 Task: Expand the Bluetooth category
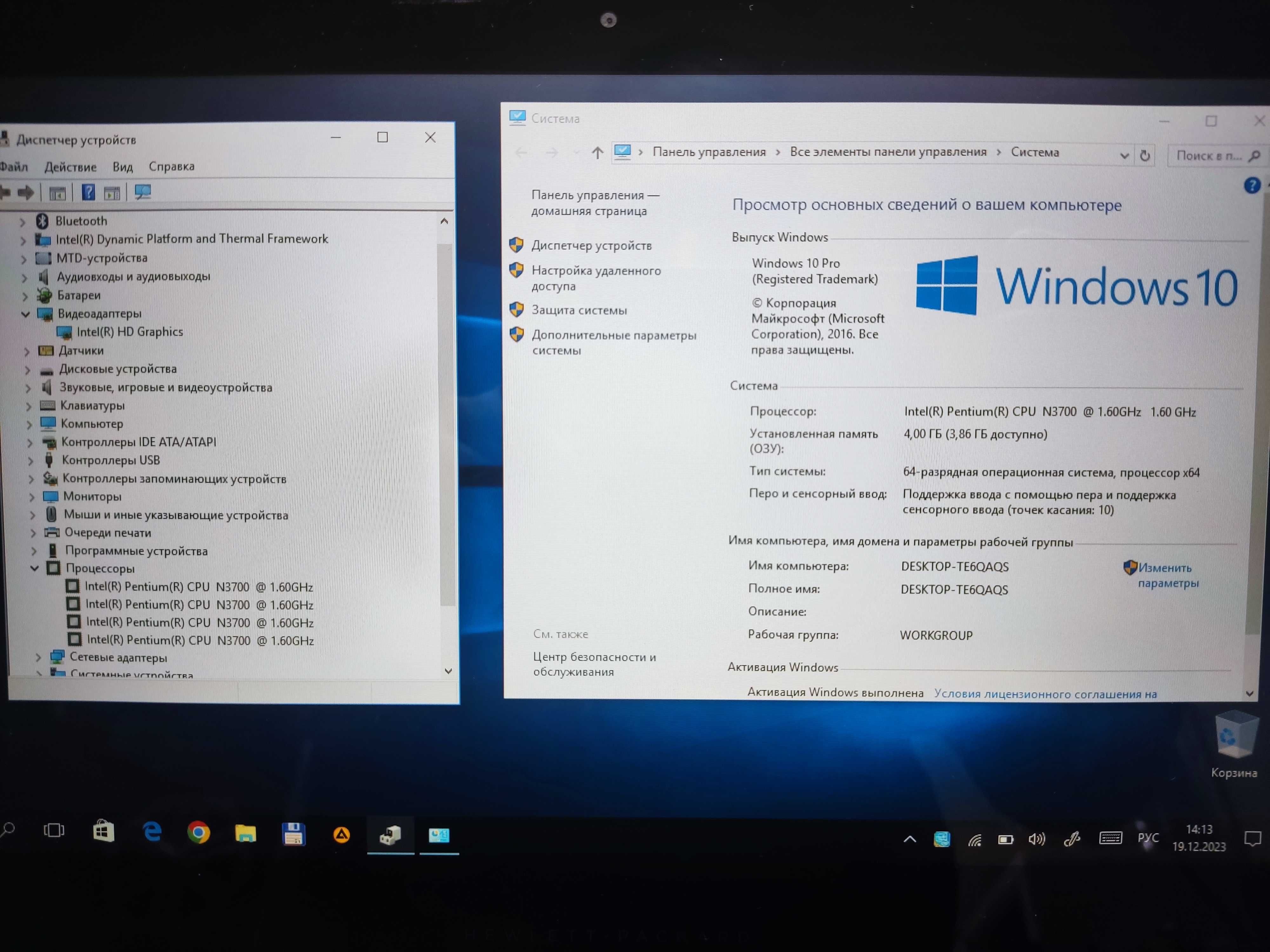pos(23,221)
